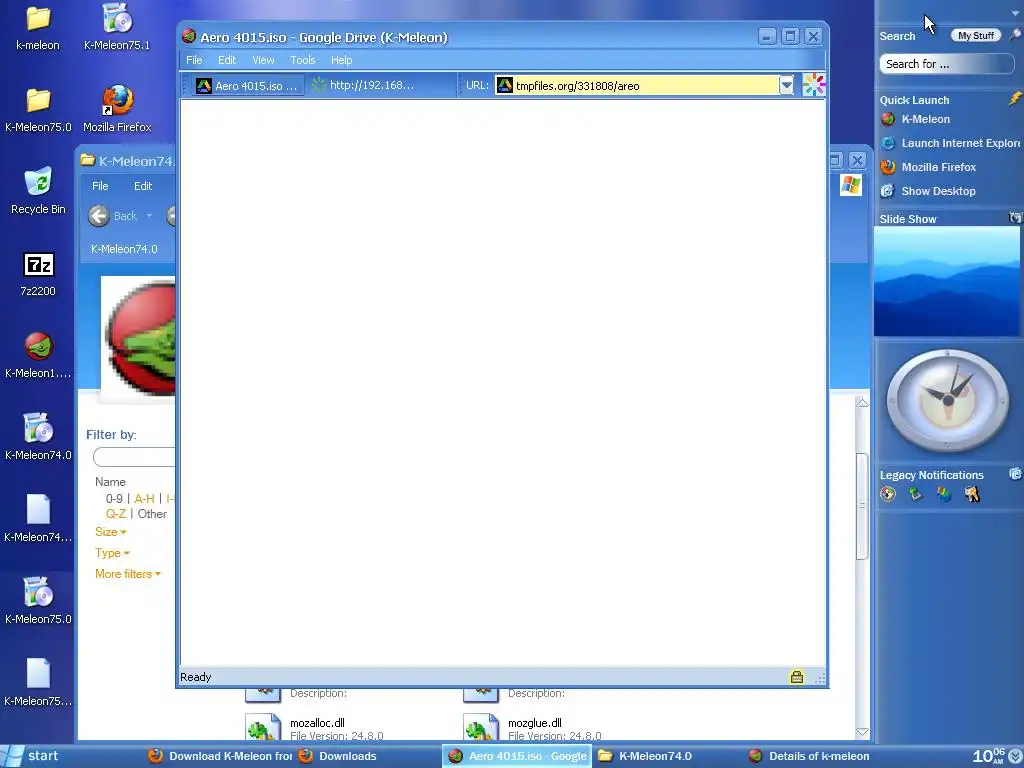
Task: Switch to the Aero 4015.iso tab
Action: tap(248, 86)
